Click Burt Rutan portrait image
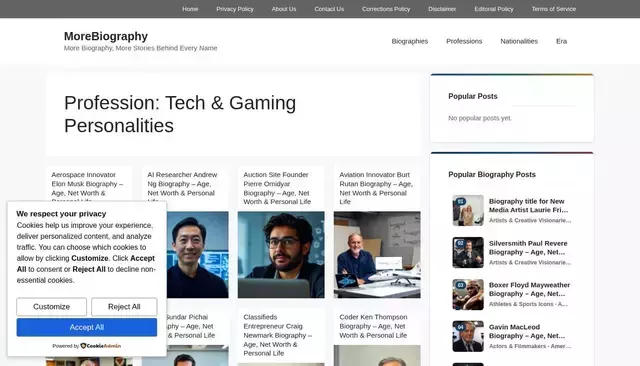Screen dimensions: 640x366 click(377, 255)
